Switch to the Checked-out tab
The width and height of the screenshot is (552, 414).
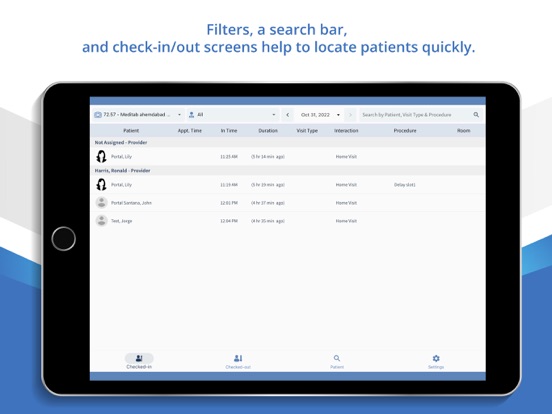238,361
